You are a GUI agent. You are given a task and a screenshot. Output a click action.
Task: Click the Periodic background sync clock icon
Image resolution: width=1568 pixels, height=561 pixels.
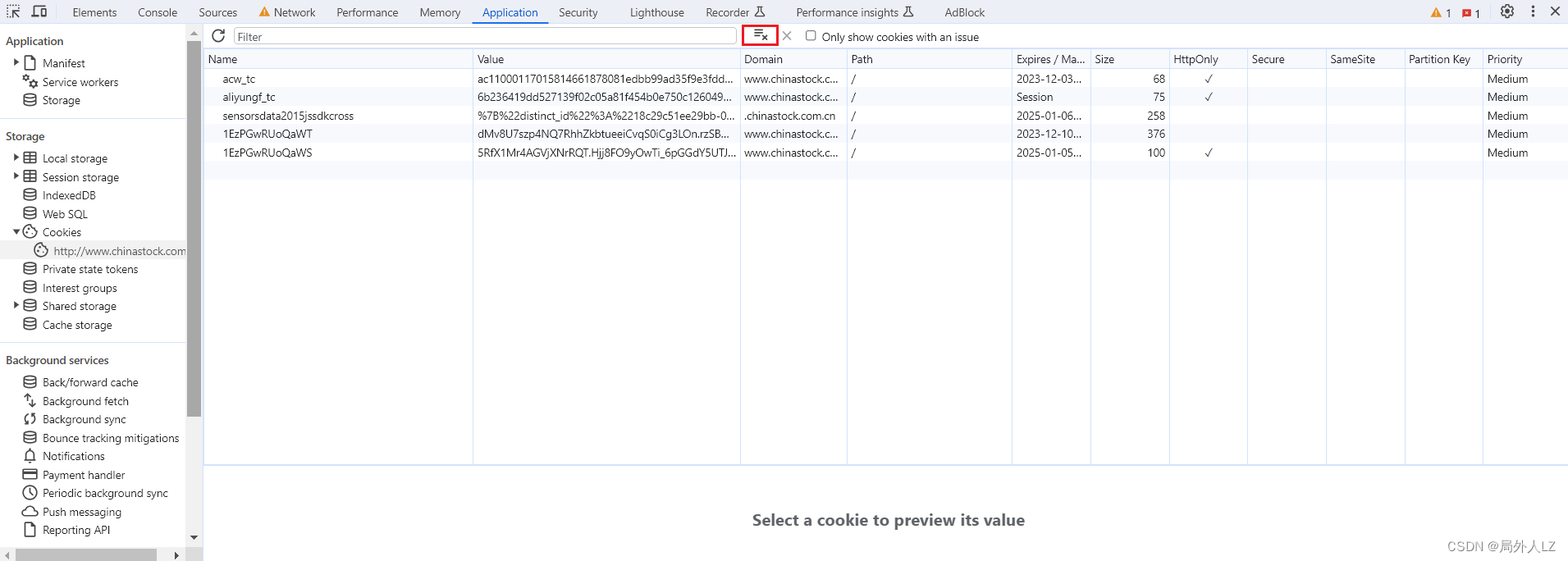30,493
